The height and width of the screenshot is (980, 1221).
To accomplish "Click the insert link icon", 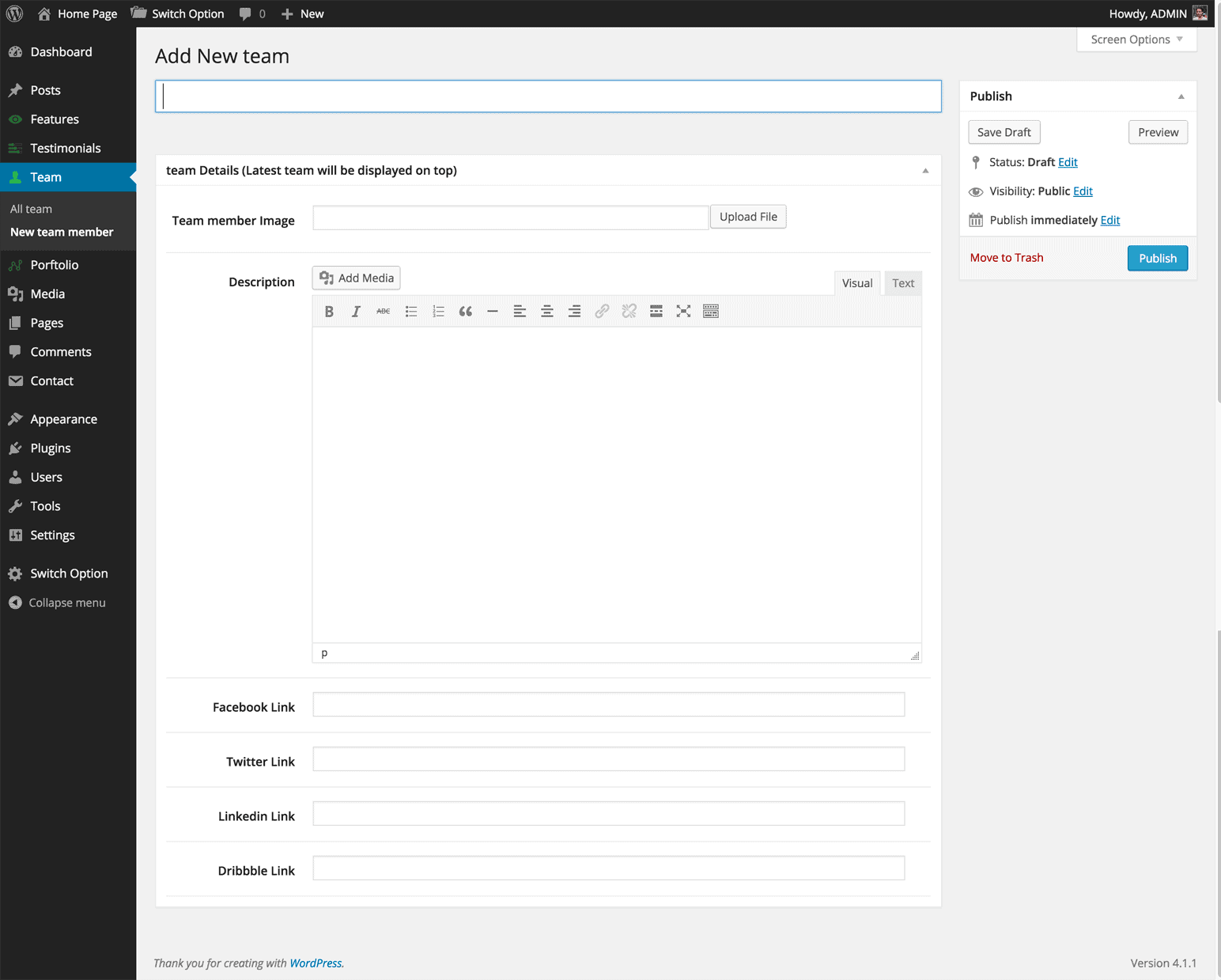I will [x=602, y=312].
